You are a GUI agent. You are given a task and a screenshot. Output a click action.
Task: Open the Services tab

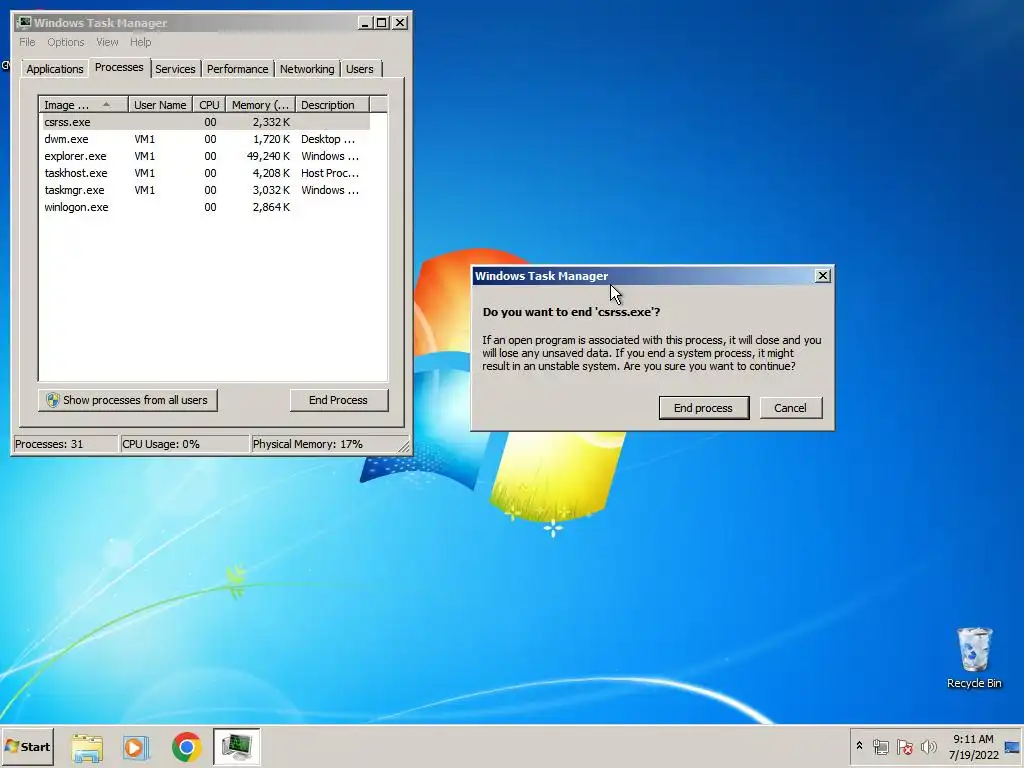(175, 69)
